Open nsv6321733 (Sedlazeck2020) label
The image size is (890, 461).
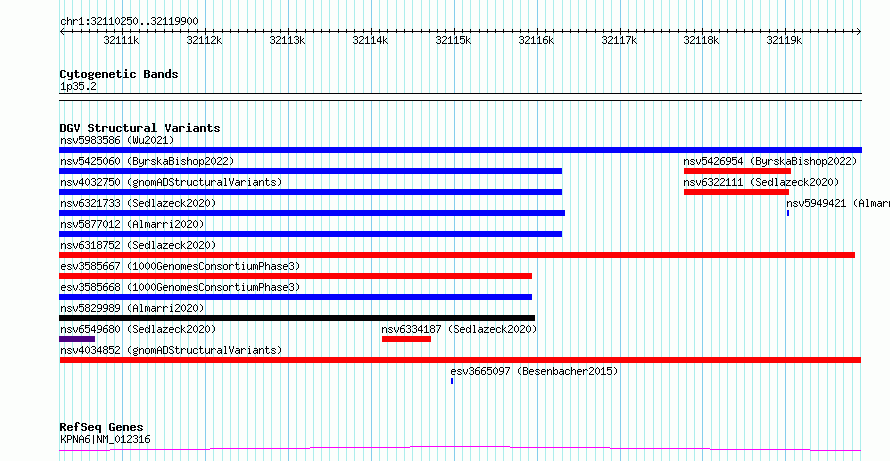point(138,203)
